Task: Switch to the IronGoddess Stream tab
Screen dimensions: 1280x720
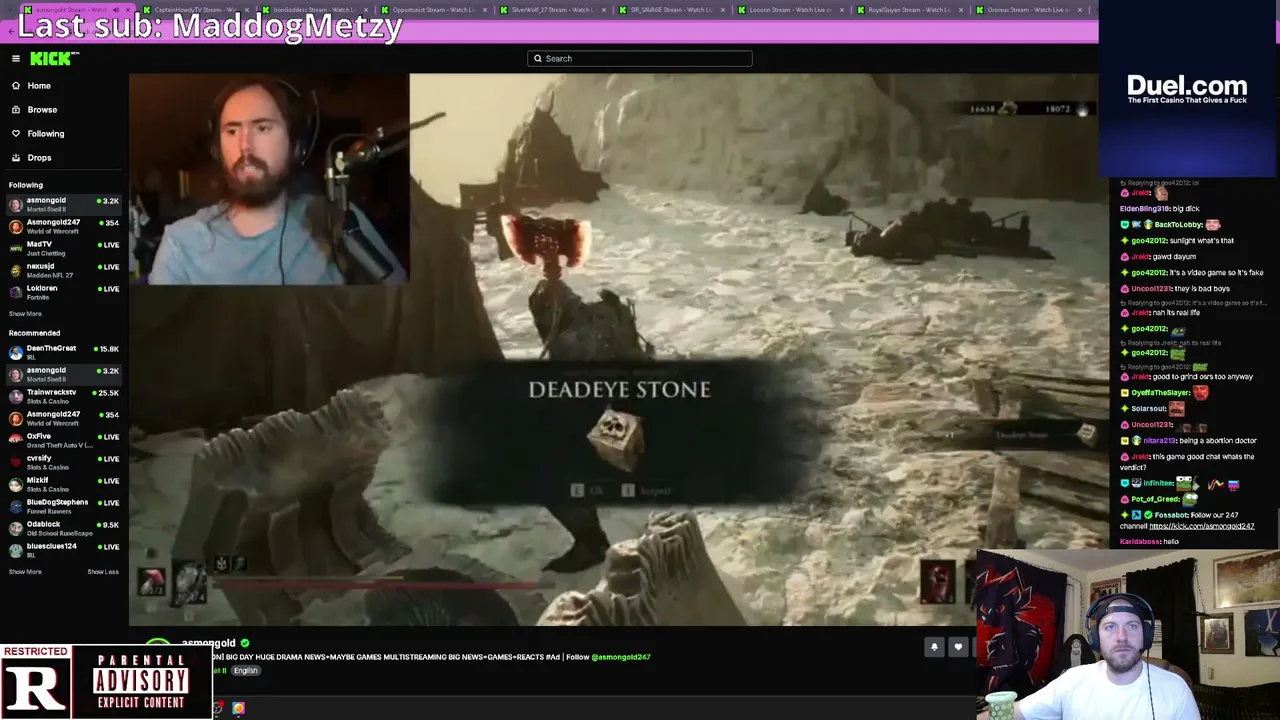Action: pos(316,10)
